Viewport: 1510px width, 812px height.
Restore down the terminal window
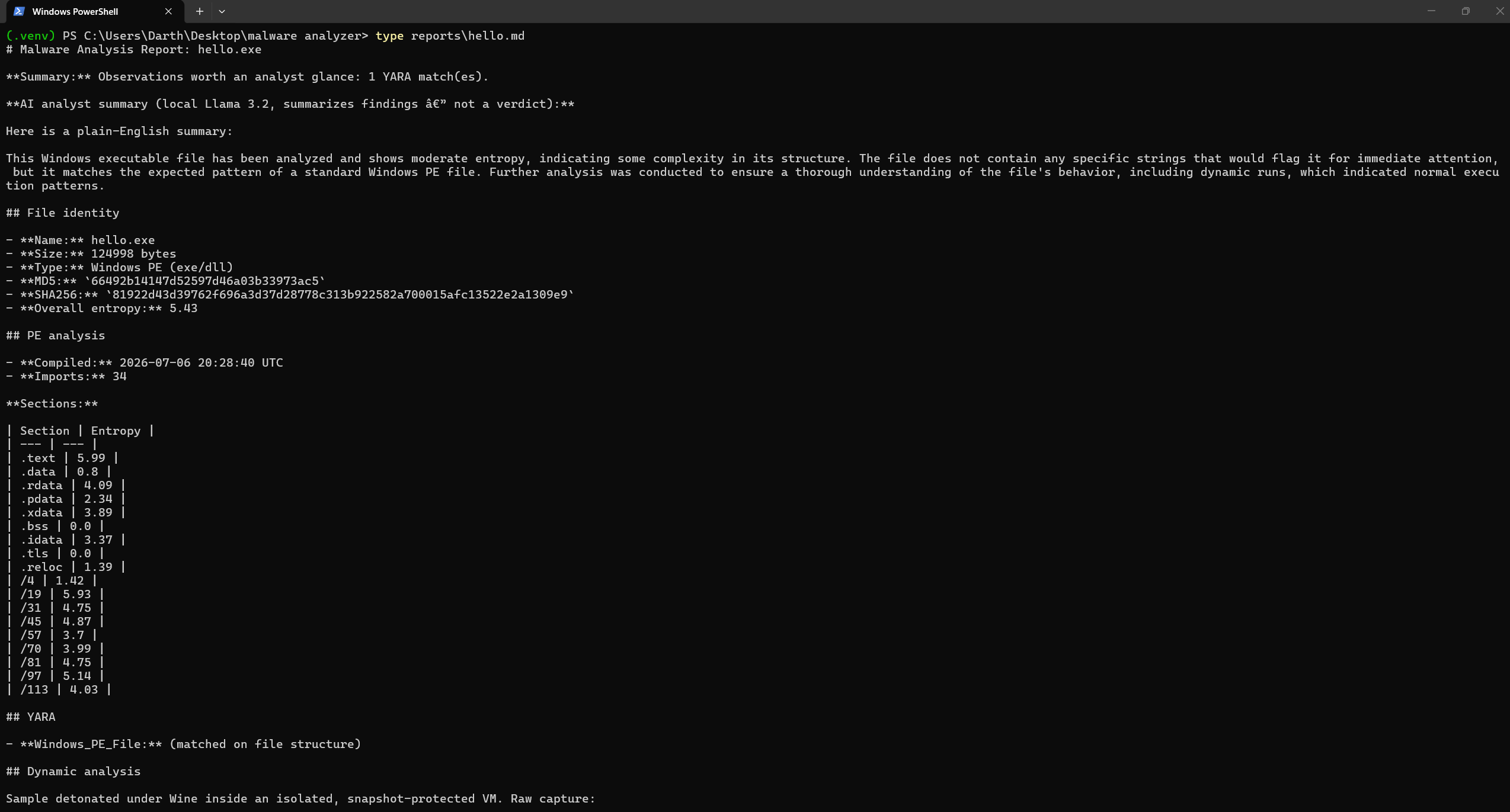(x=1466, y=11)
